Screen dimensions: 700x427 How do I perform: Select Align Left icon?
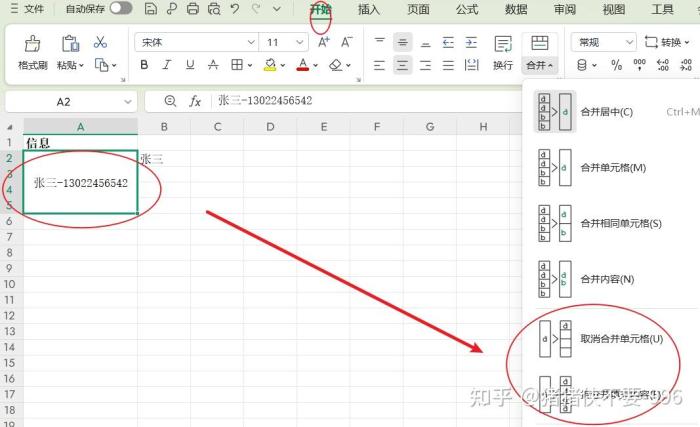coord(379,66)
